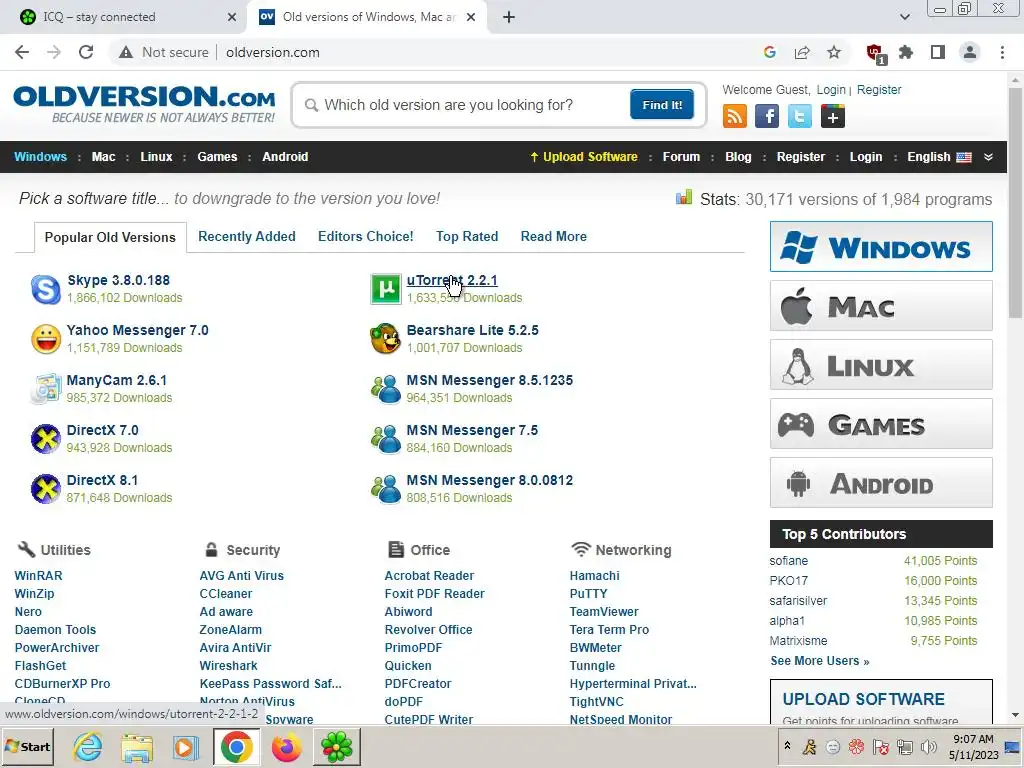Switch to the Recently Added tab
The height and width of the screenshot is (768, 1024).
click(247, 236)
